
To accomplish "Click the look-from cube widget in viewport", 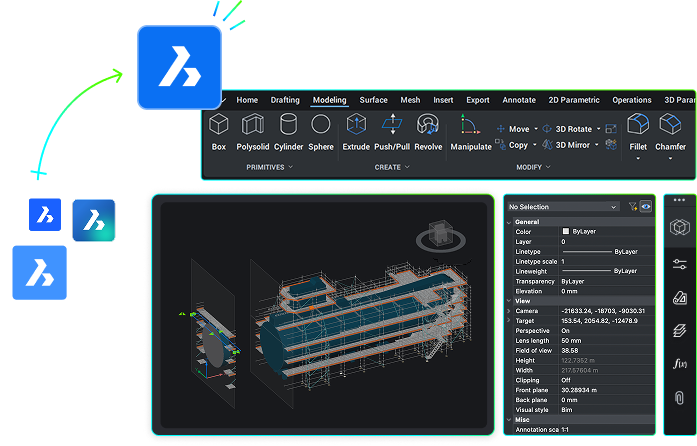I will coord(441,235).
